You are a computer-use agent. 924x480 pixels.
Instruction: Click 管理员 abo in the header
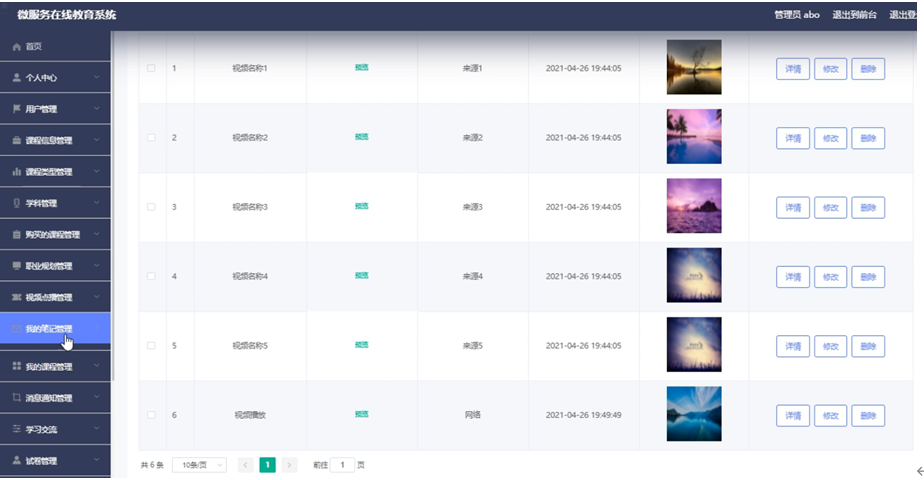797,15
